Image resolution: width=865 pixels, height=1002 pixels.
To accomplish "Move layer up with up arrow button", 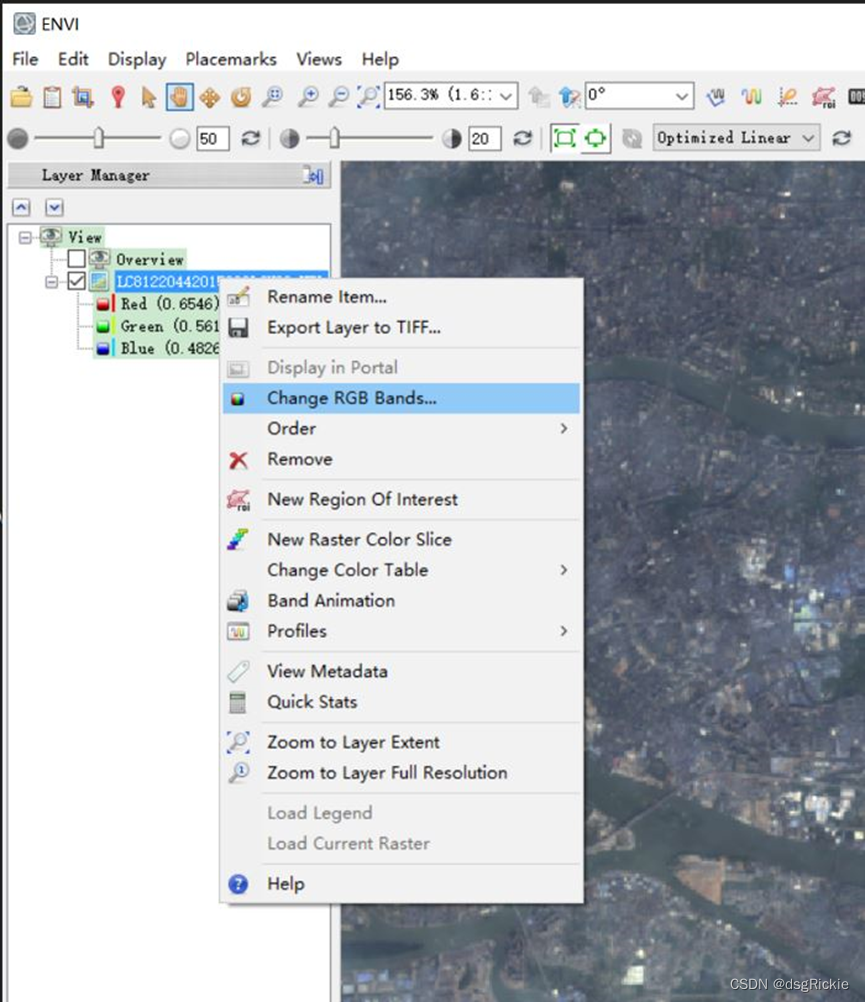I will tap(21, 207).
